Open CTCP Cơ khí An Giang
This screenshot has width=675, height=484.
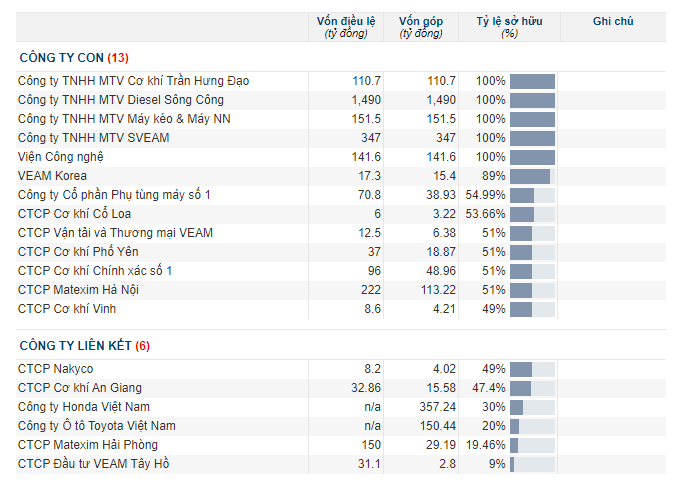pos(80,388)
